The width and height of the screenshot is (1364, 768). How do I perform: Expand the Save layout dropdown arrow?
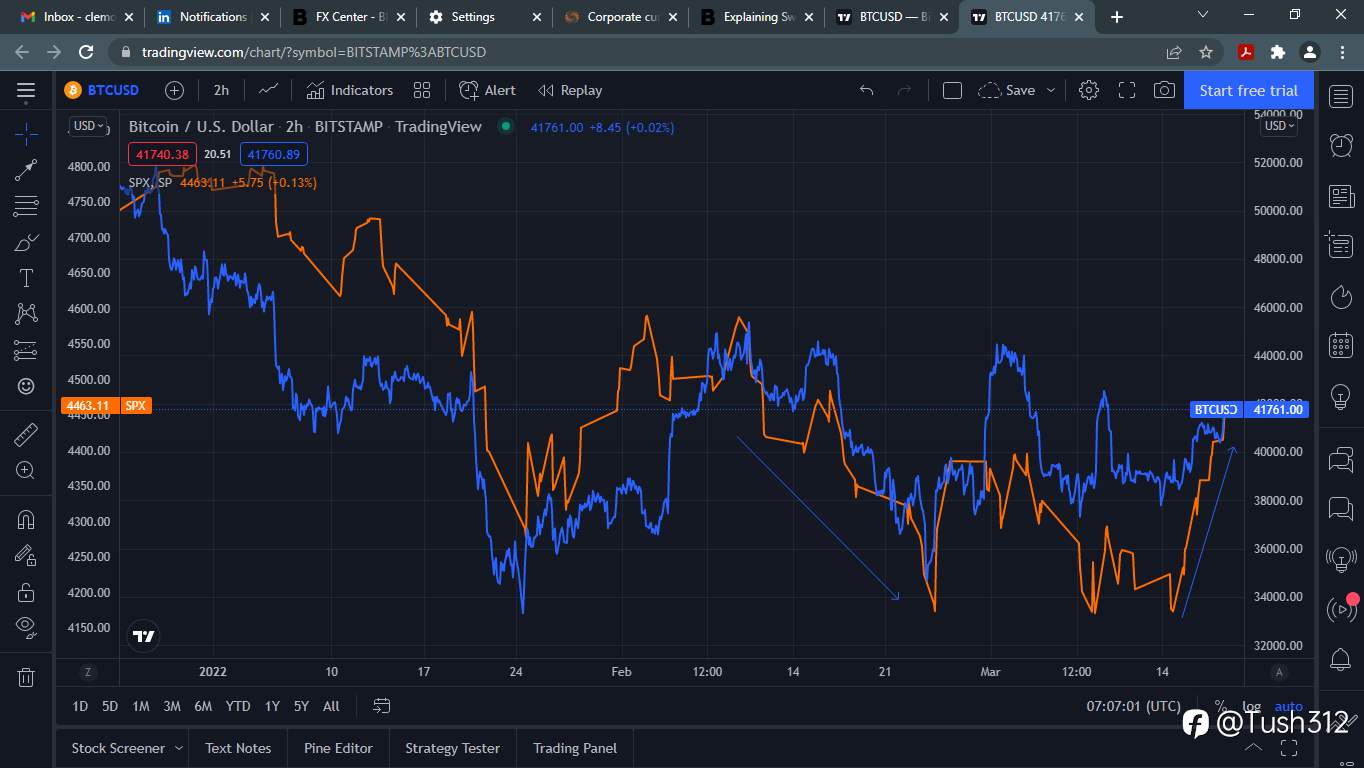click(x=1051, y=90)
